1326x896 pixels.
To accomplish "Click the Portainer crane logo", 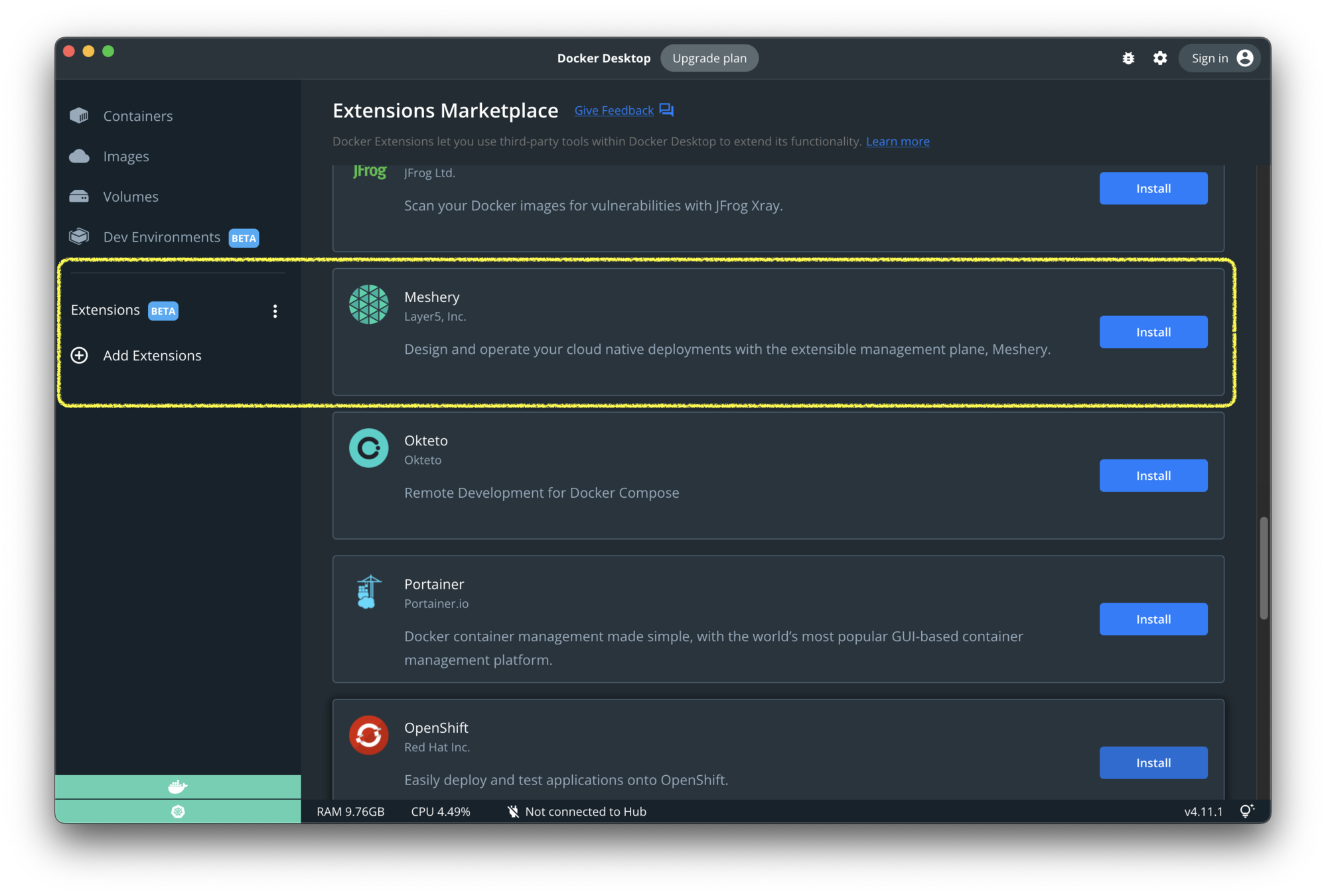I will click(368, 592).
